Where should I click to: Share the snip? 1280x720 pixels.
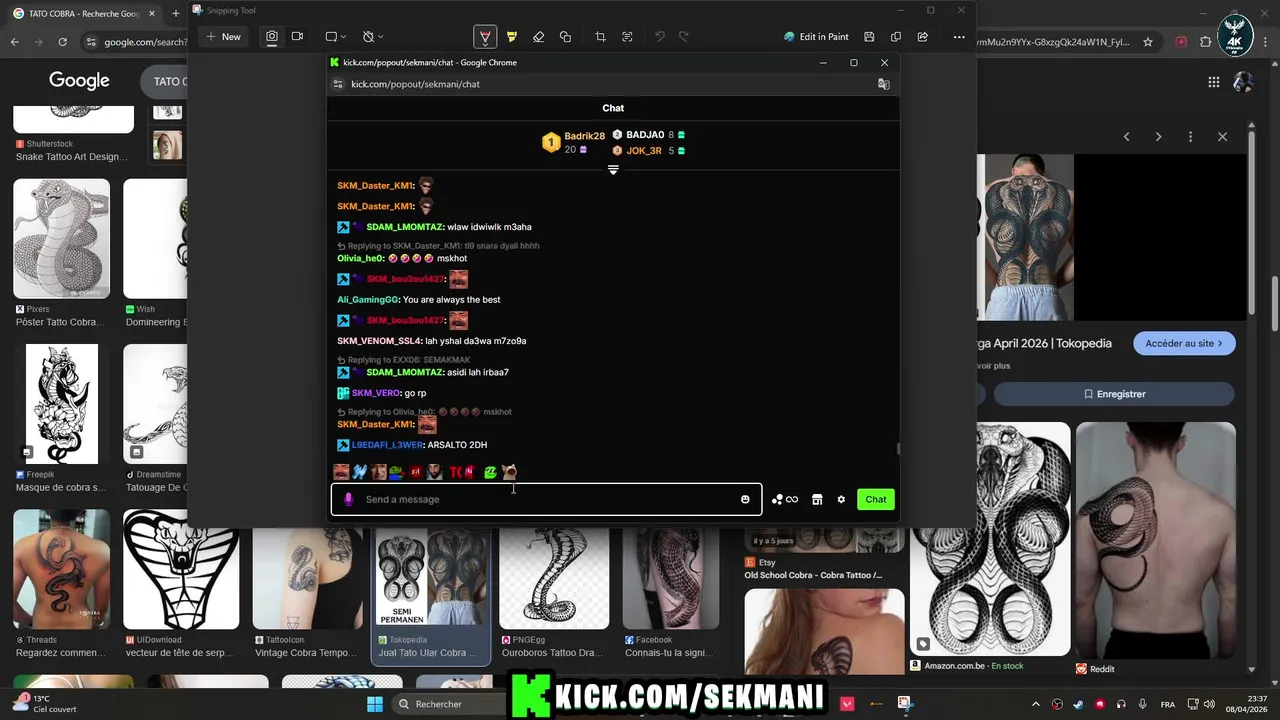(922, 37)
